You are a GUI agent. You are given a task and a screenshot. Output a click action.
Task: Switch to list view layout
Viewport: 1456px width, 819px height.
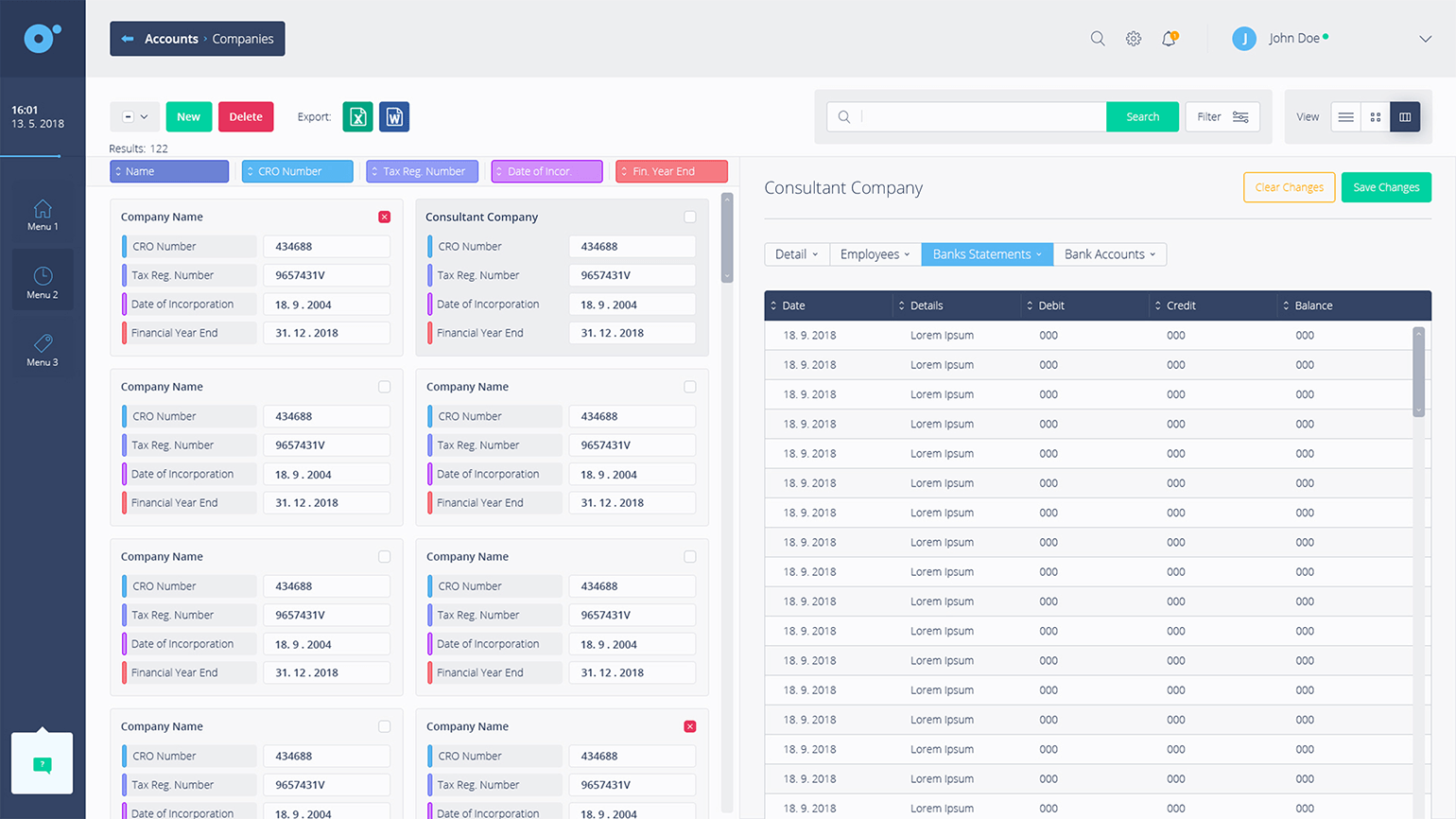pos(1345,117)
